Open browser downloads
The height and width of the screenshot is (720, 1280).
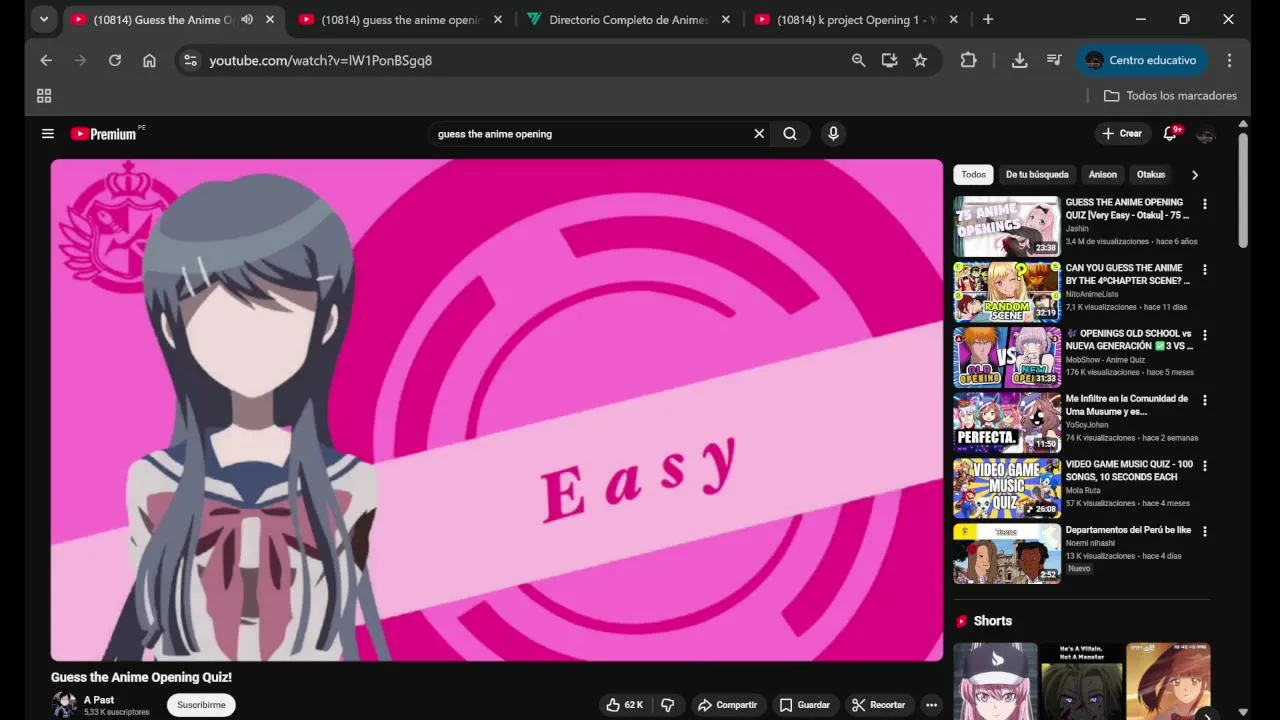coord(1019,60)
